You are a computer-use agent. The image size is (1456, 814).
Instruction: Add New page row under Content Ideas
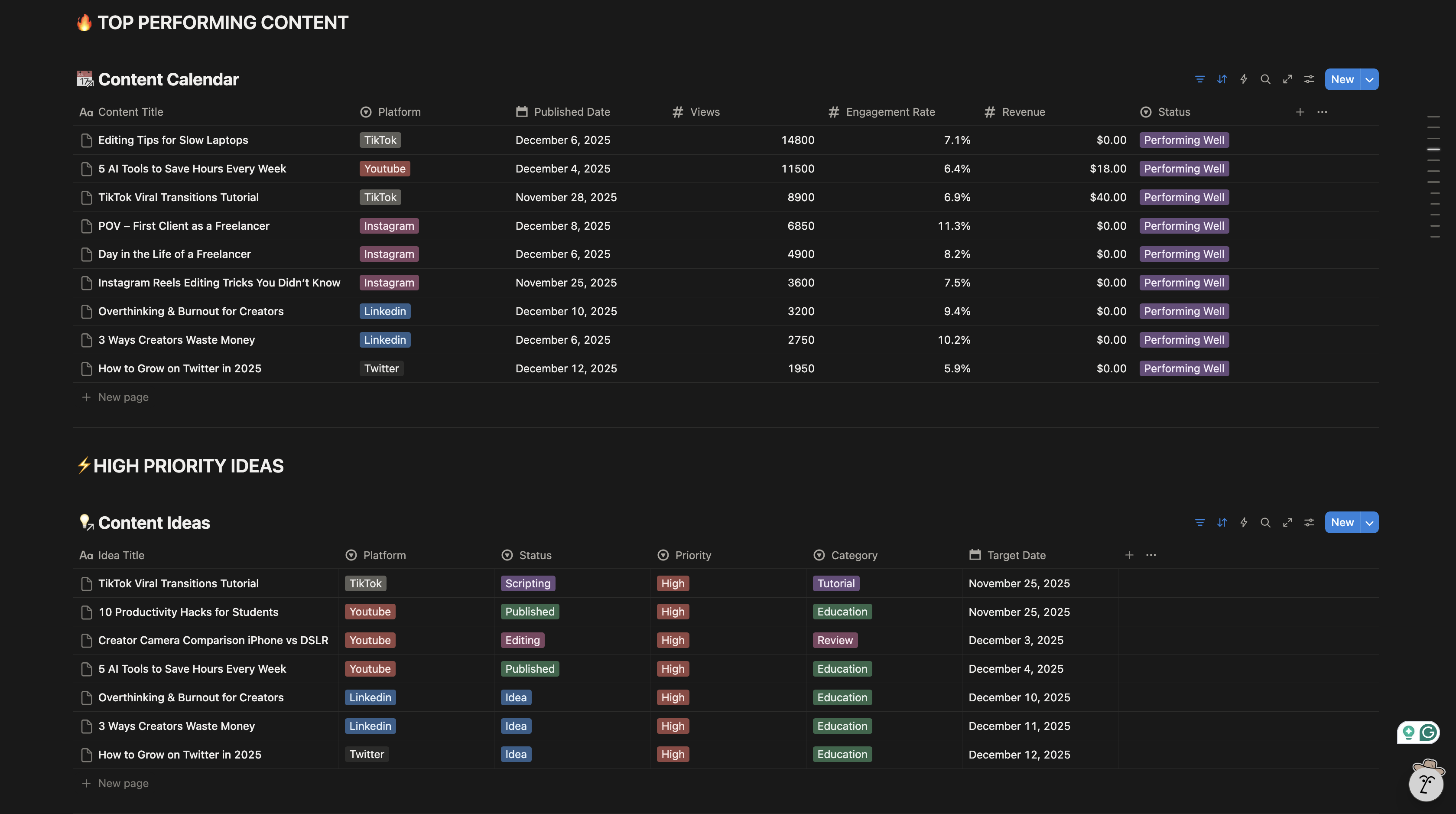(x=123, y=783)
